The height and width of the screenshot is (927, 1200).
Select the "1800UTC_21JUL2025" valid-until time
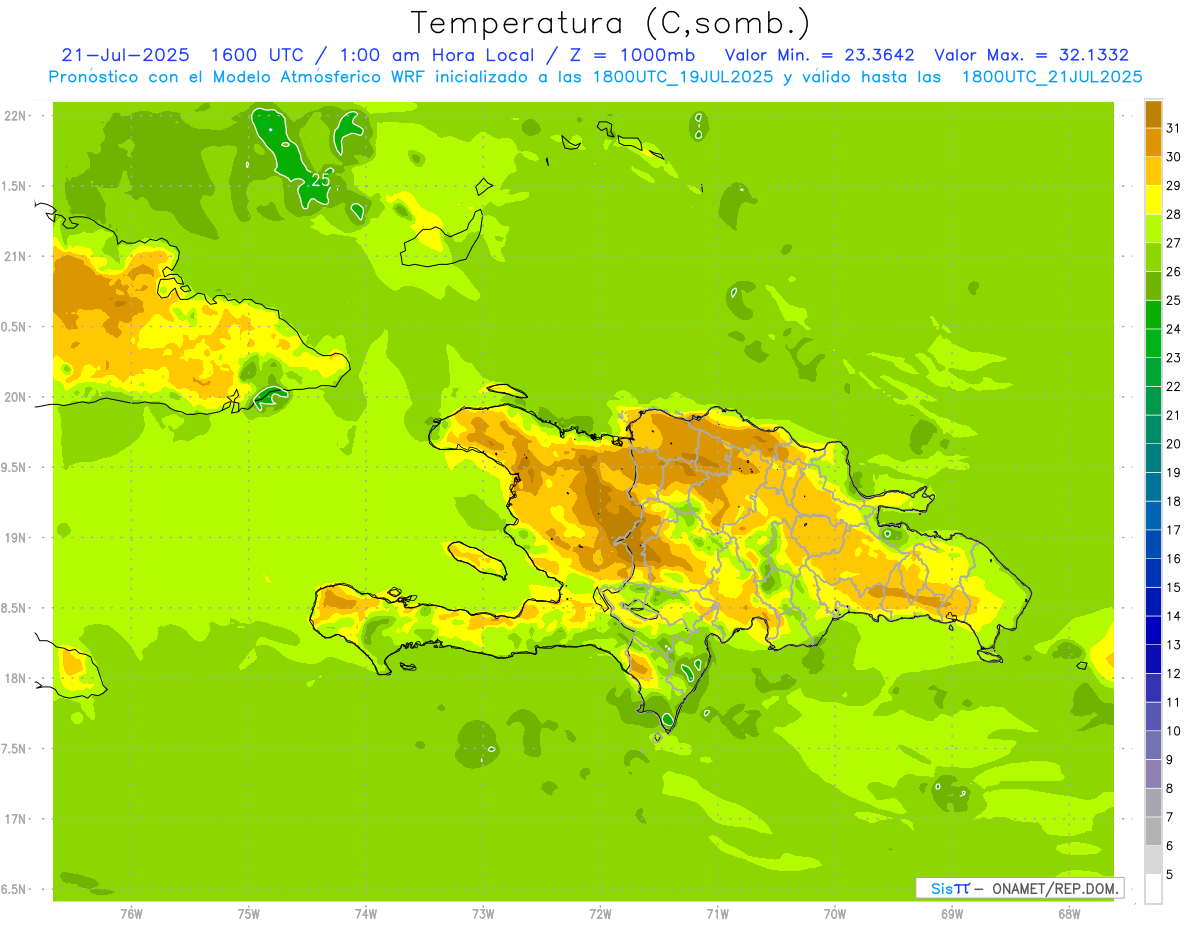(1052, 77)
